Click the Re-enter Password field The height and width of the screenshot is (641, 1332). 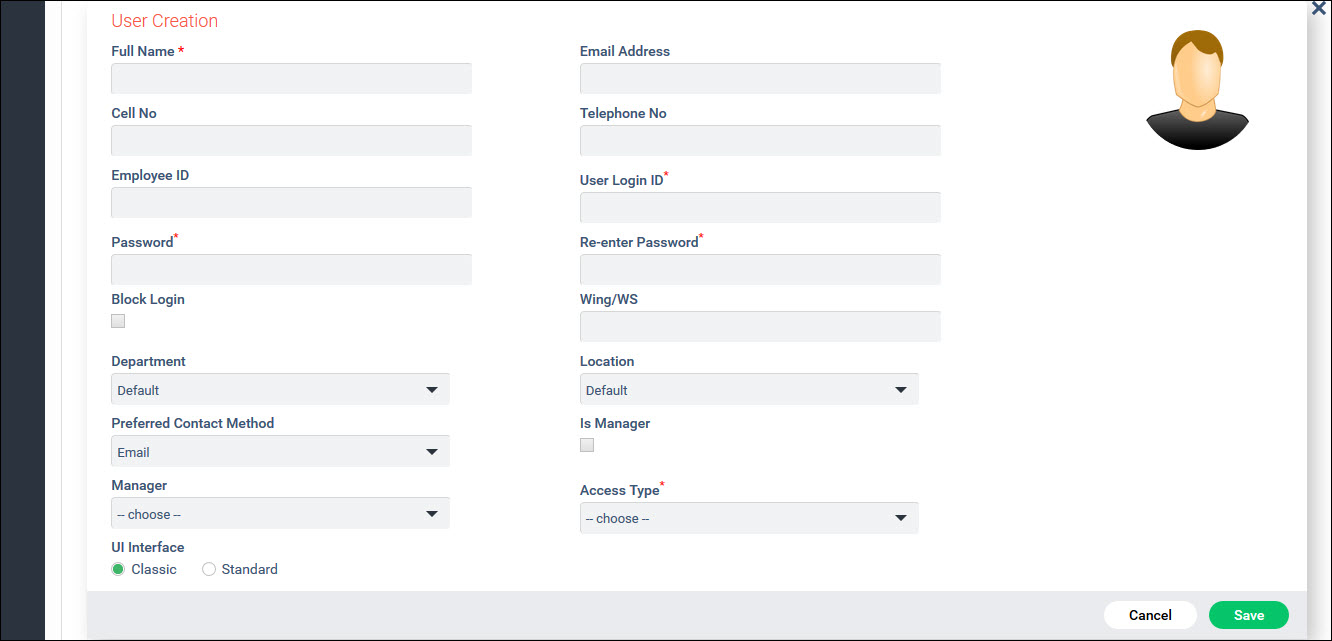[x=760, y=269]
